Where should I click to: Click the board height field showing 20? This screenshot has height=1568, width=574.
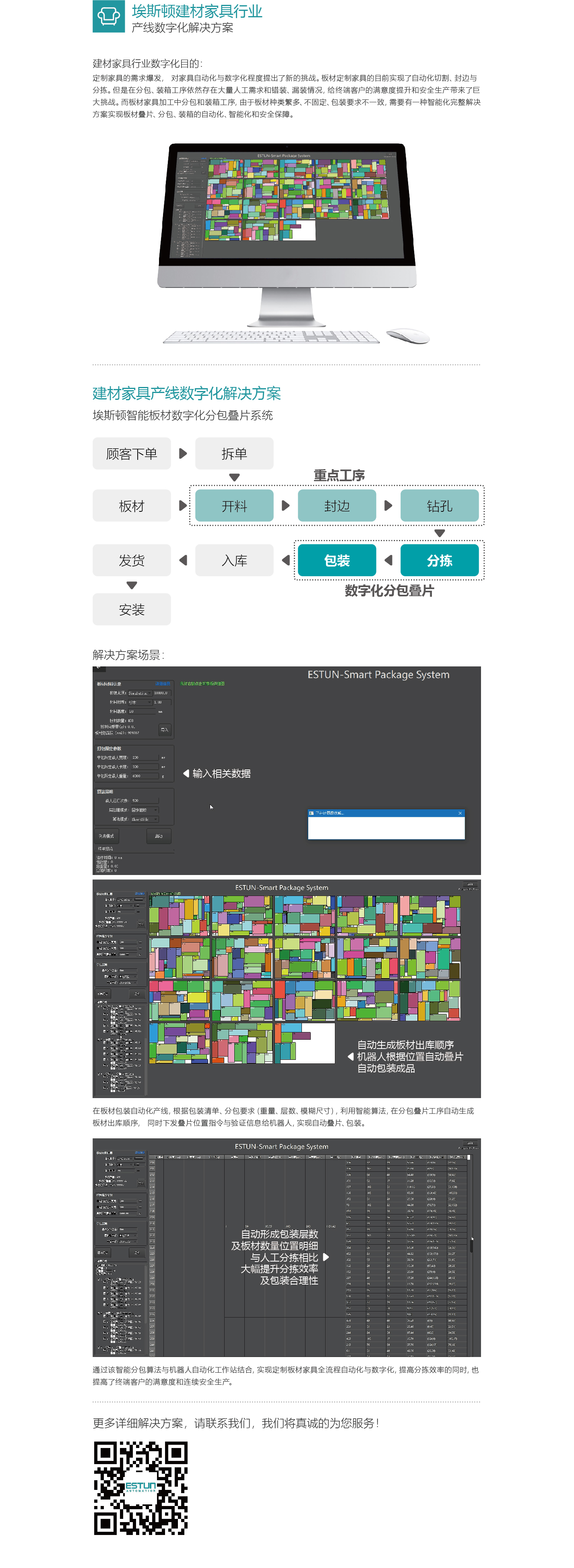pyautogui.click(x=142, y=711)
